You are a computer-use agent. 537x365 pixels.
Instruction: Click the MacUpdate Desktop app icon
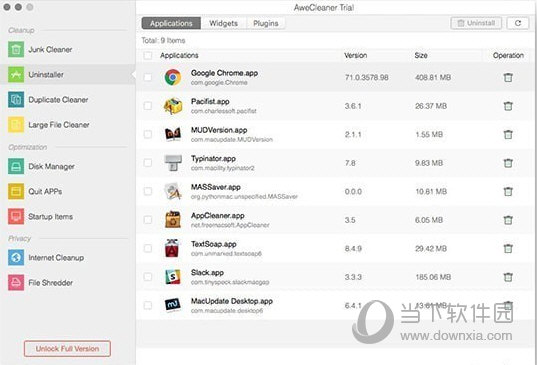click(x=173, y=305)
